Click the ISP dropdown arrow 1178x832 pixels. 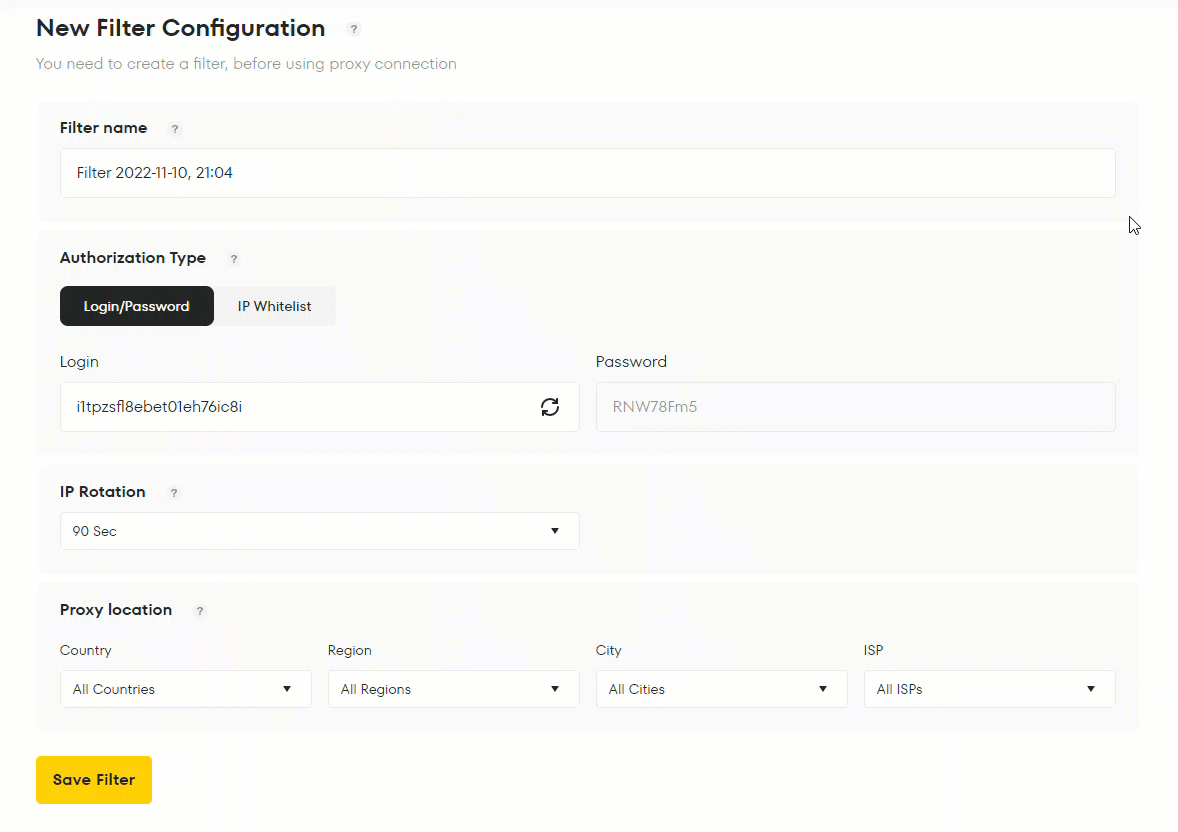pyautogui.click(x=1091, y=689)
